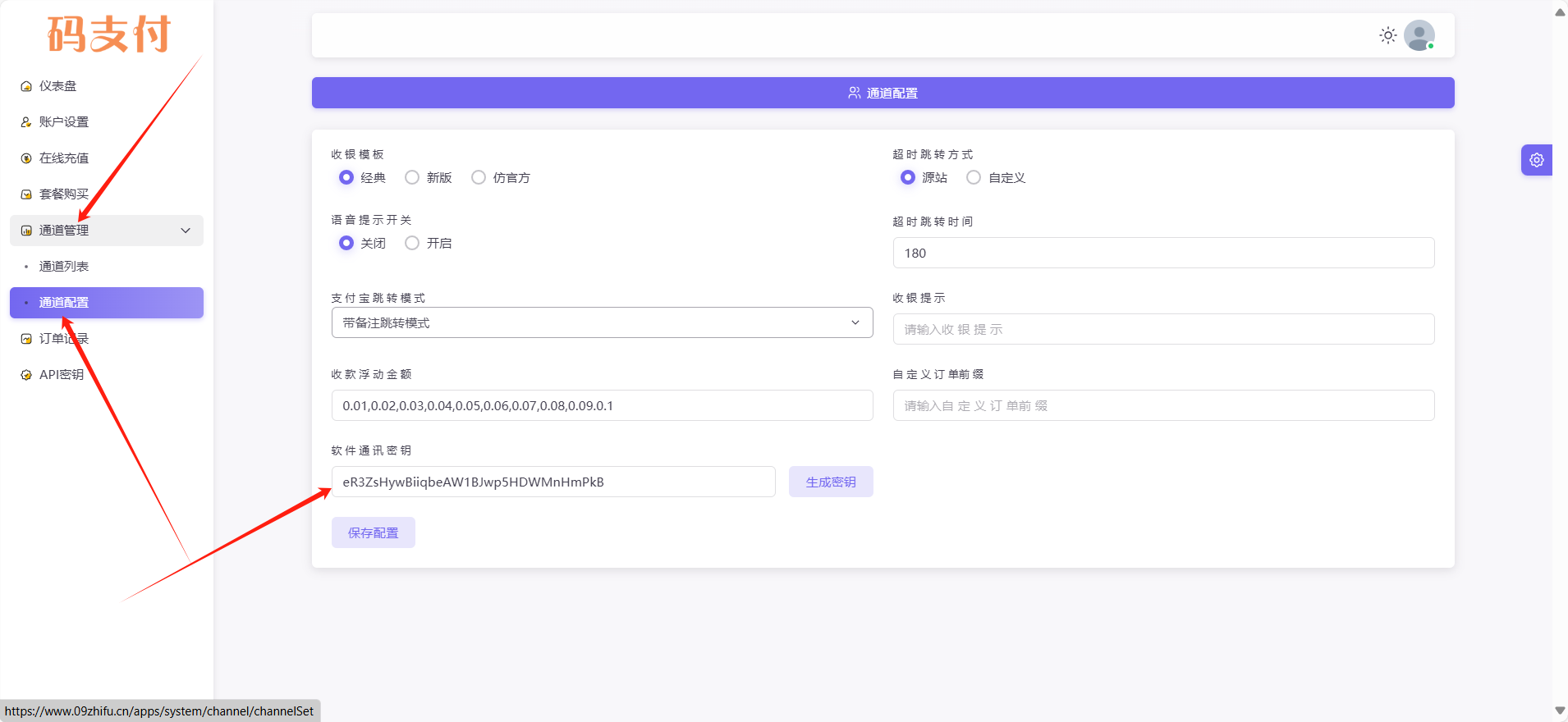Go to 在线充值 page

(x=107, y=158)
